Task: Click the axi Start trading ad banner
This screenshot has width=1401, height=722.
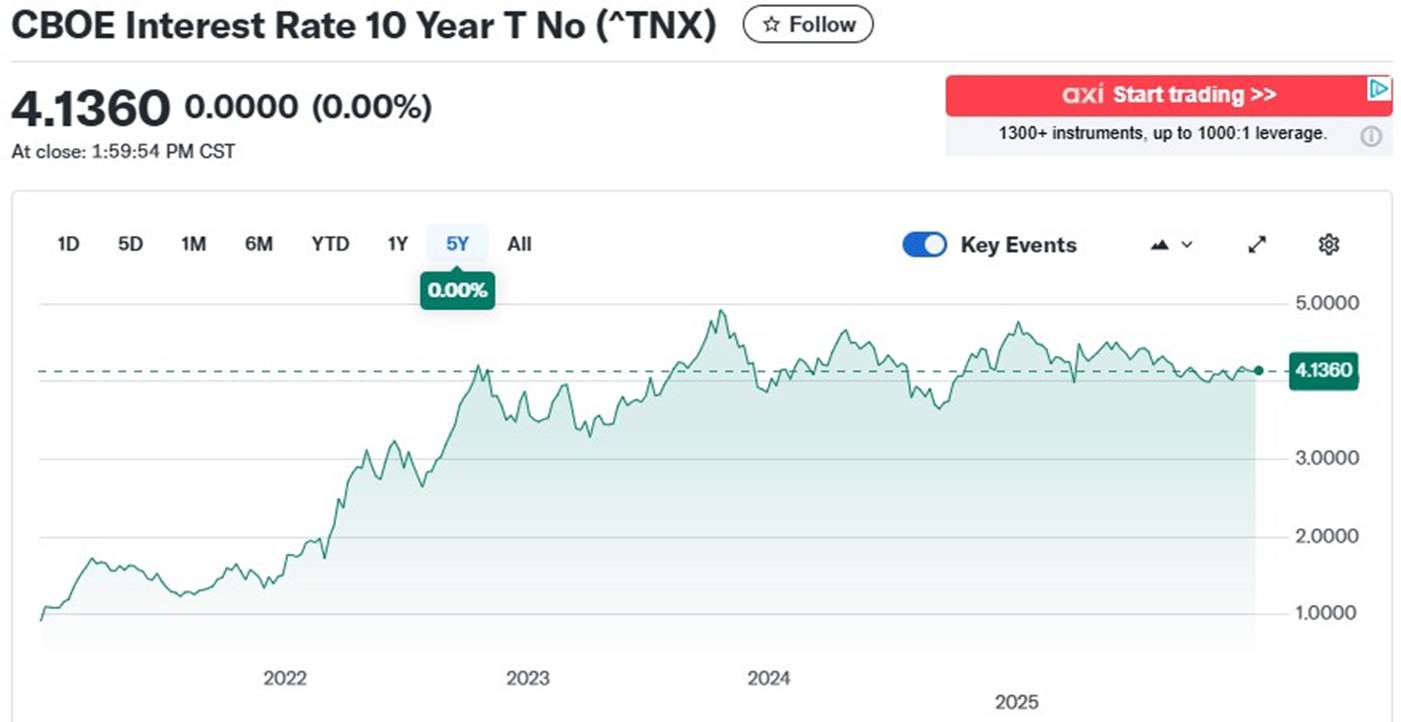Action: pyautogui.click(x=1168, y=96)
